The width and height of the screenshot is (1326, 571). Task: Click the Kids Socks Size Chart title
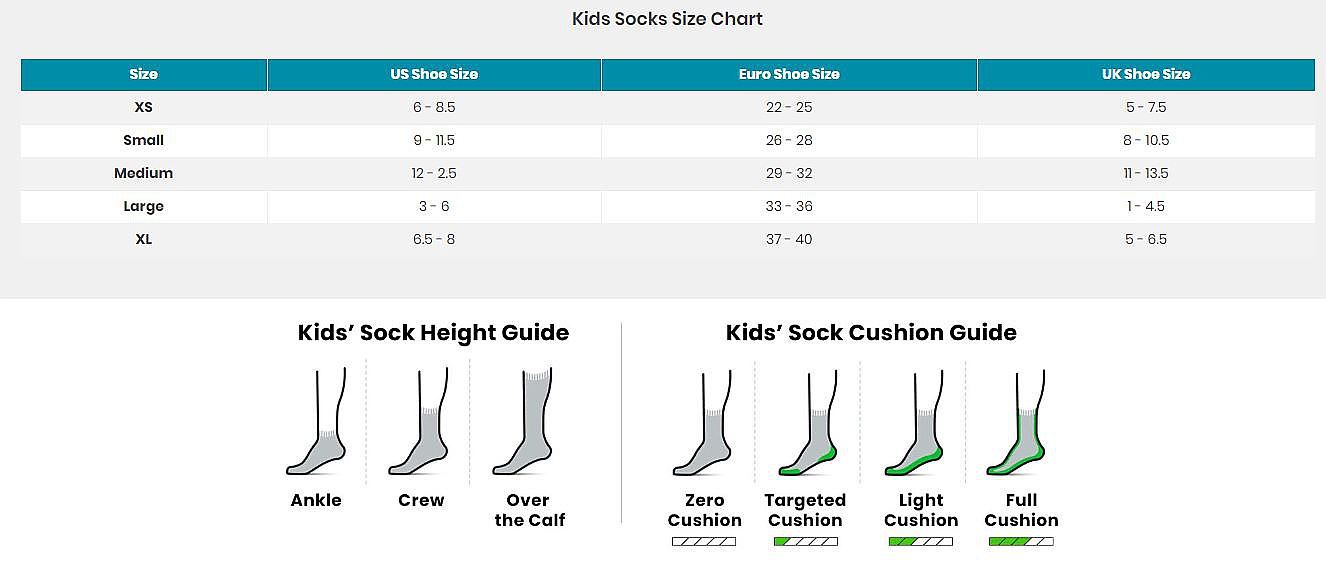point(667,19)
